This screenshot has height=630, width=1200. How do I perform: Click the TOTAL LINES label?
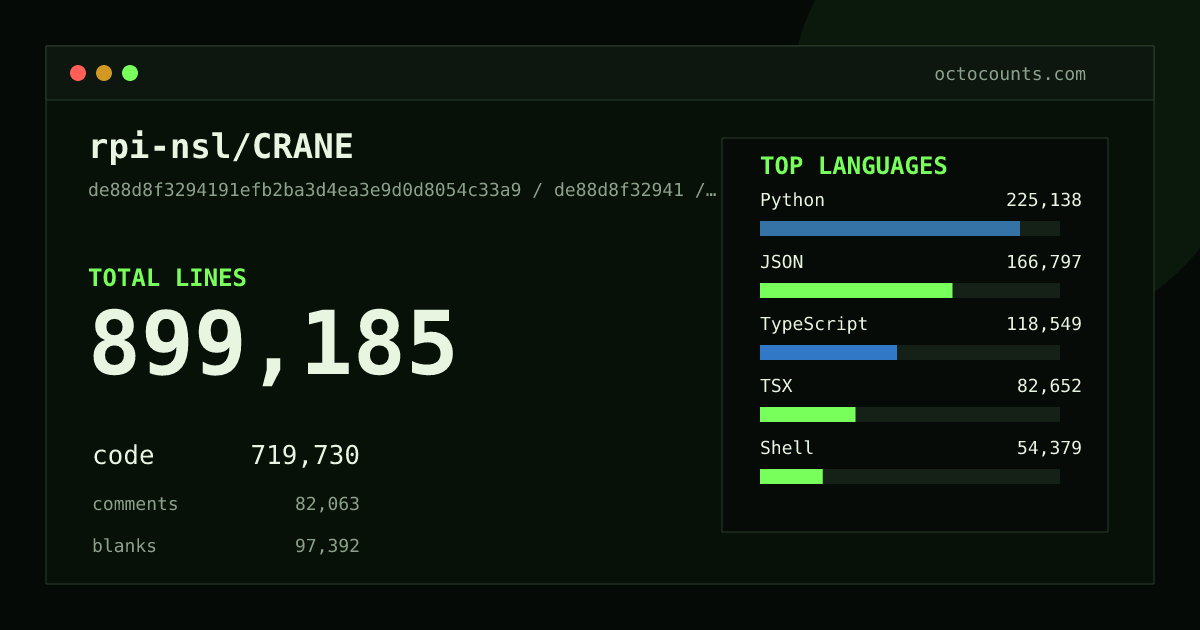click(167, 278)
